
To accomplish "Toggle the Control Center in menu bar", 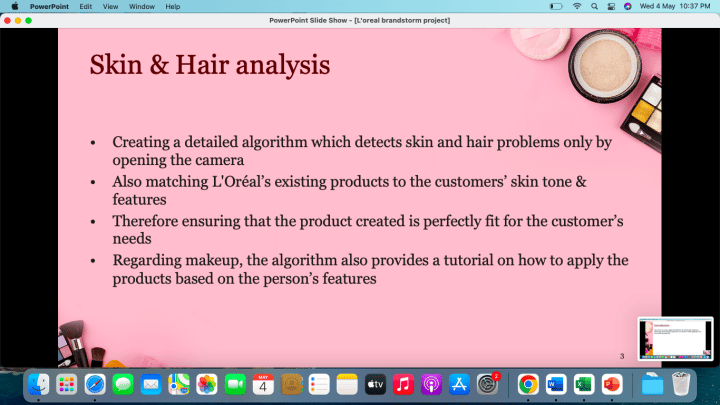I will click(x=611, y=6).
